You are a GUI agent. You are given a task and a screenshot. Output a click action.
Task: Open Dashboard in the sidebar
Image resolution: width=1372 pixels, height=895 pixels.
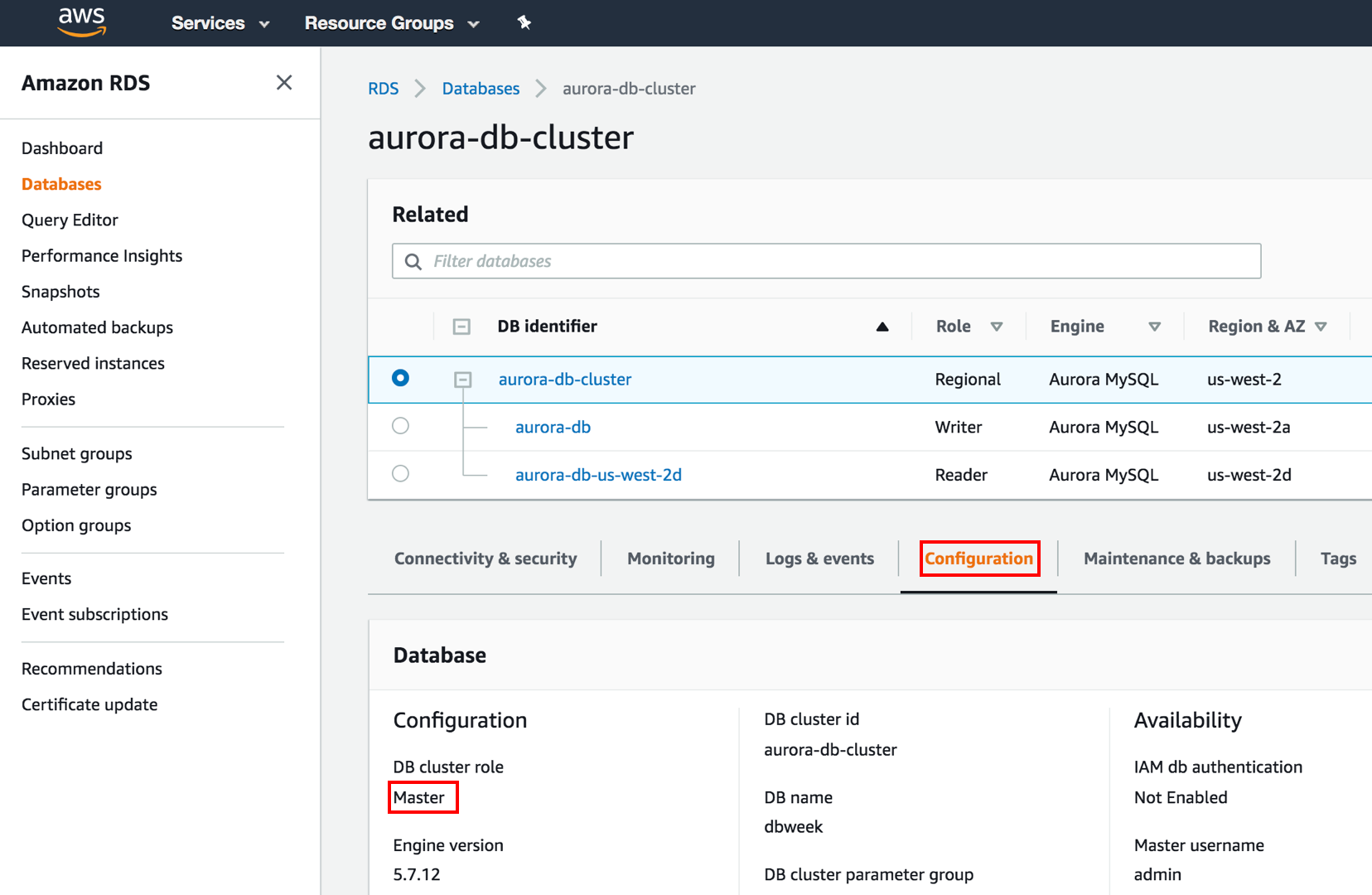click(x=62, y=148)
